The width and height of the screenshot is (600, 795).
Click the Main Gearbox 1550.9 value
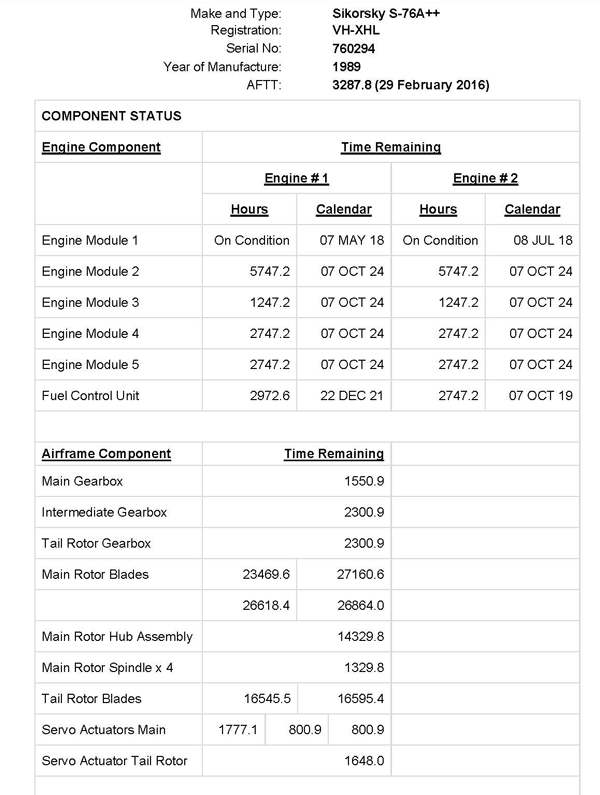click(364, 482)
